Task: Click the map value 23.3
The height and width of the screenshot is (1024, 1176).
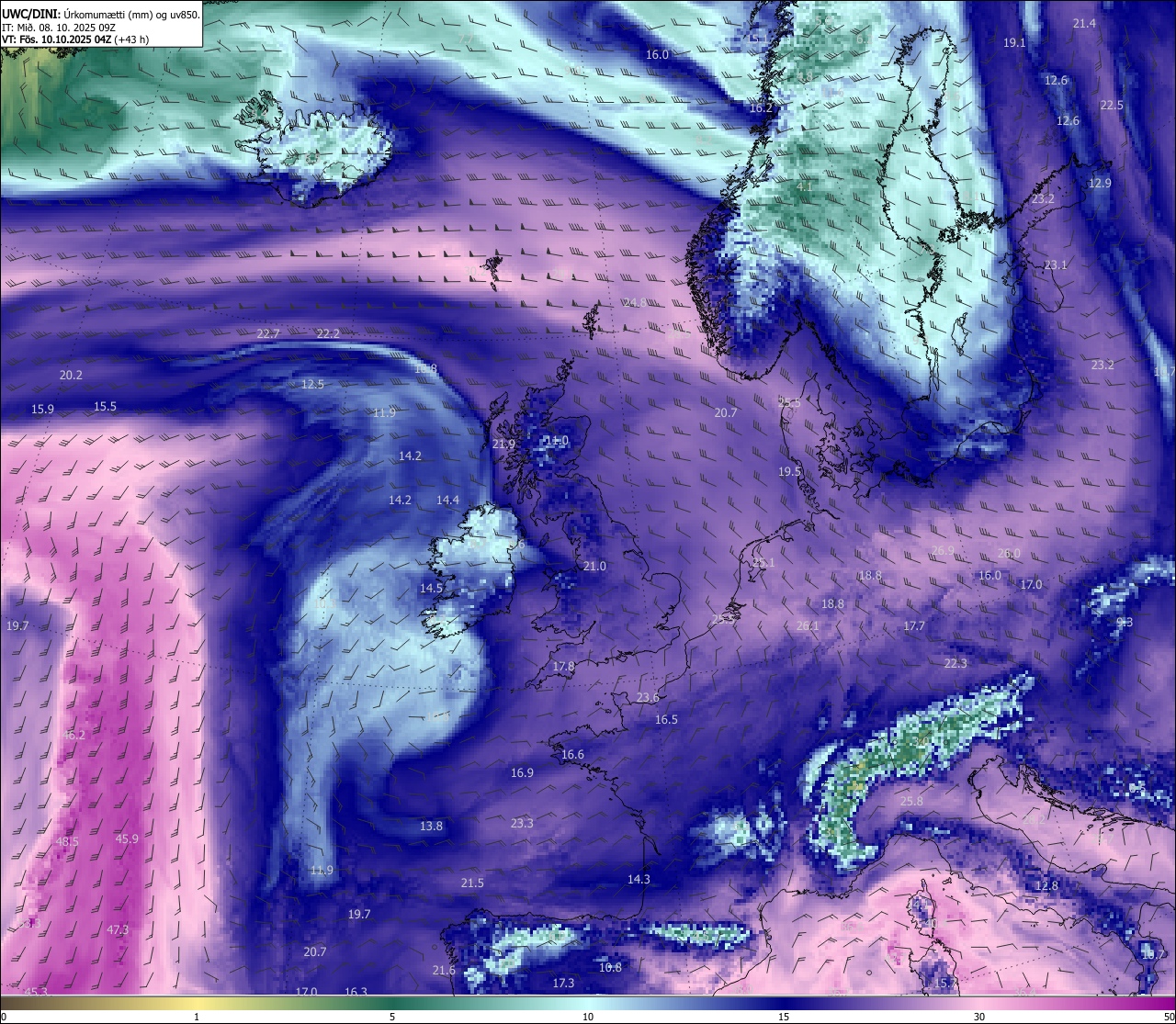Action: [522, 823]
